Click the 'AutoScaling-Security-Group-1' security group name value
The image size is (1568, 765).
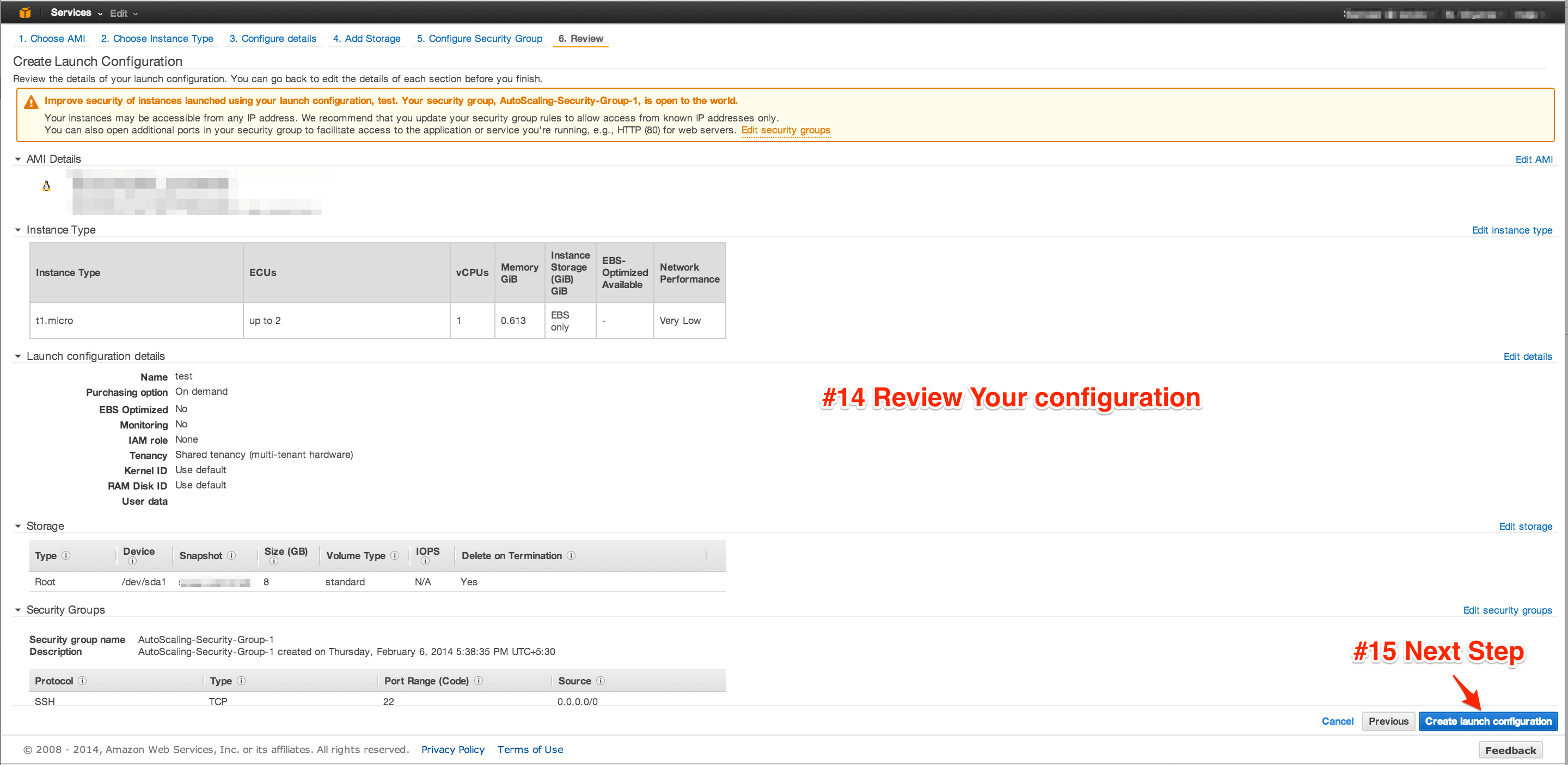pyautogui.click(x=206, y=640)
